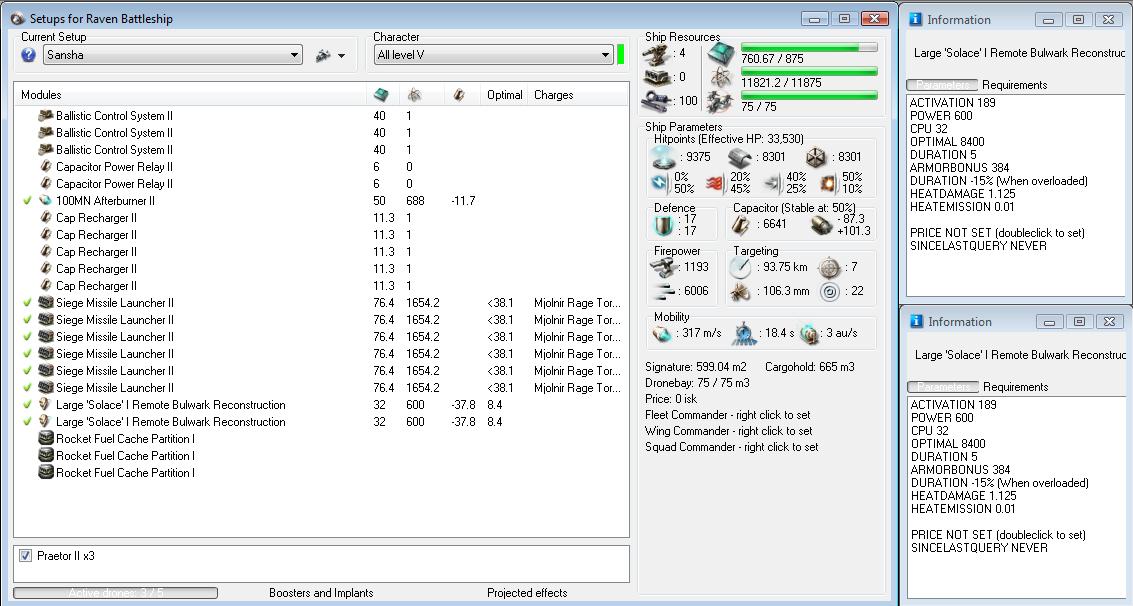This screenshot has height=606, width=1133.
Task: Toggle active checkmark on first Siege Missile Launcher
Action: 27,303
